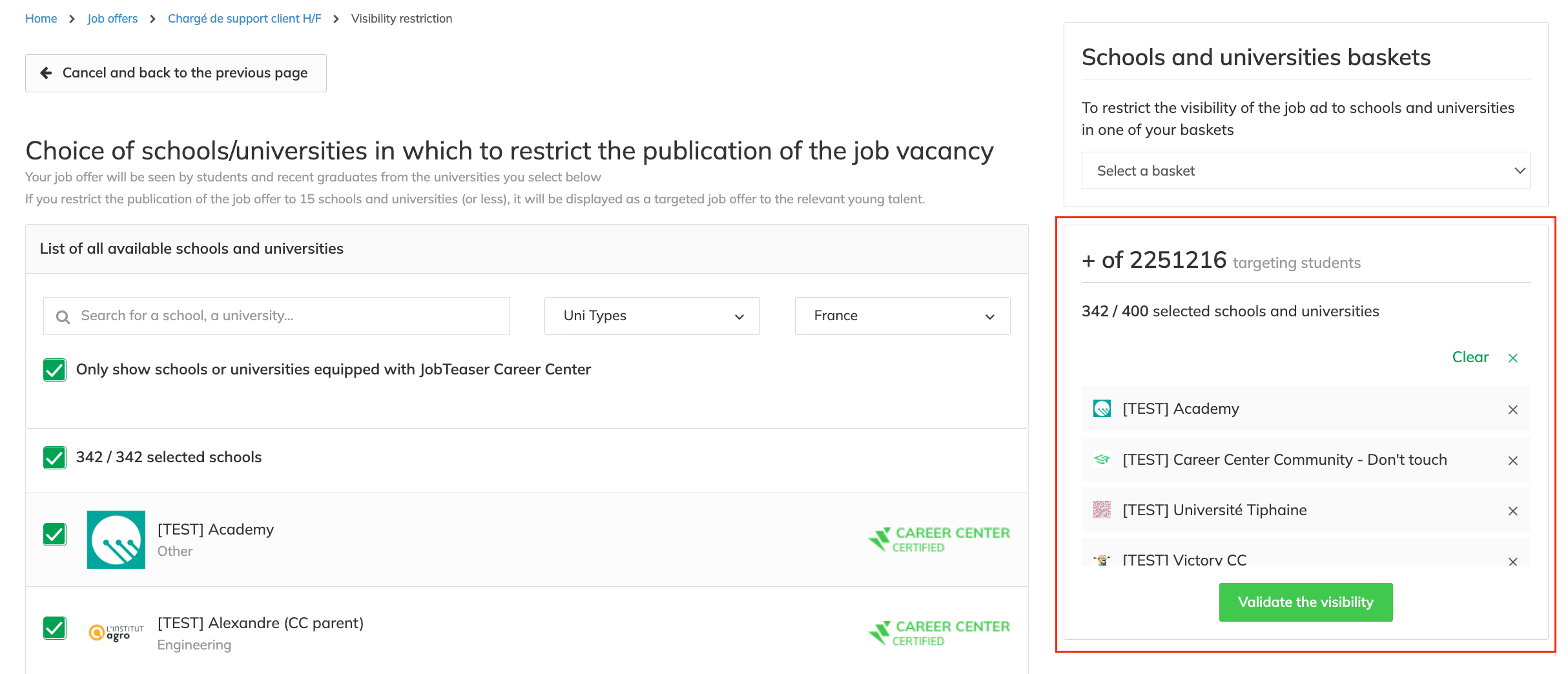Viewport: 1568px width, 674px height.
Task: Open the Uni Types dropdown
Action: point(652,316)
